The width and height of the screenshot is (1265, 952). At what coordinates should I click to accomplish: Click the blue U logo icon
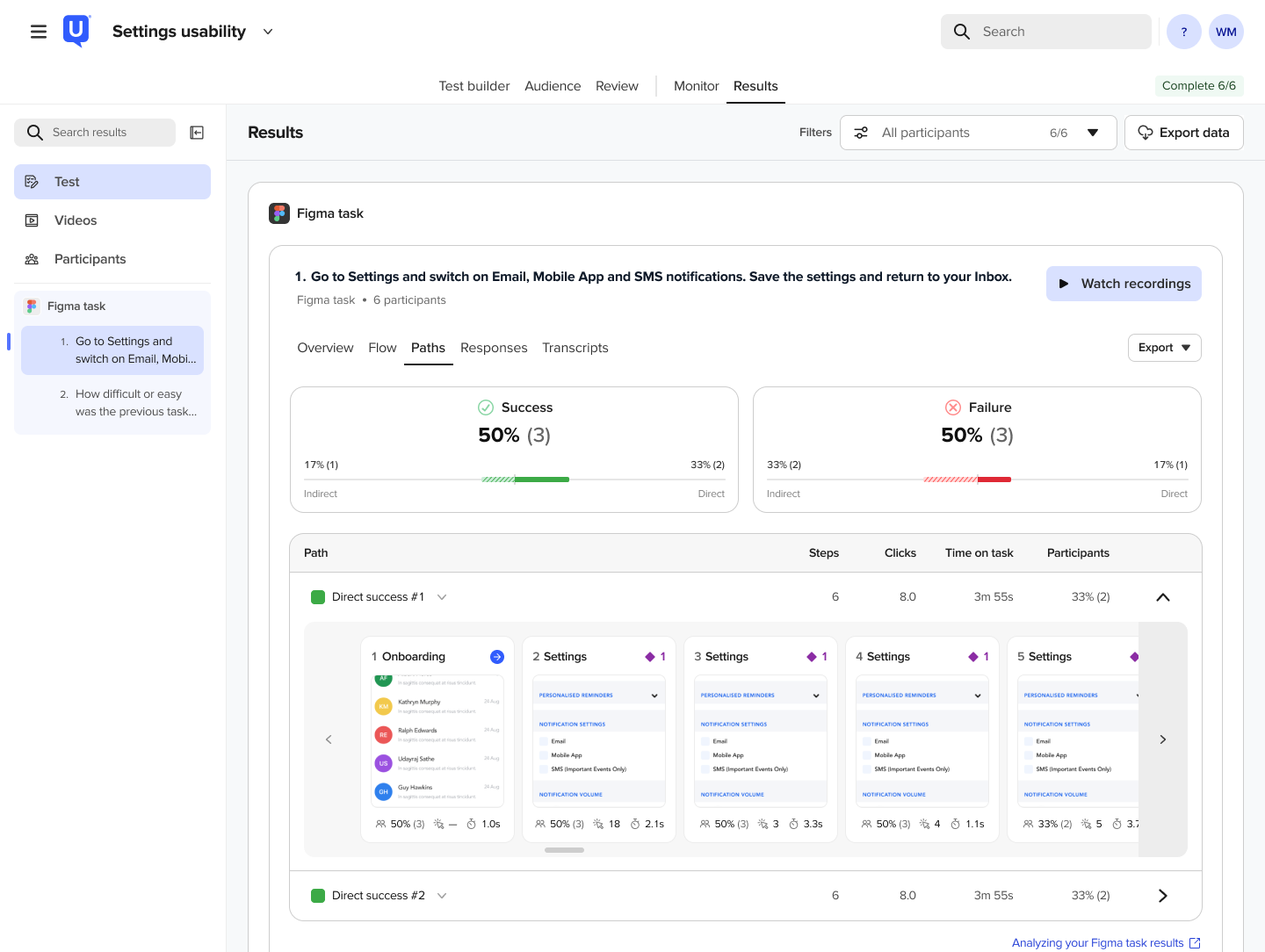coord(76,31)
